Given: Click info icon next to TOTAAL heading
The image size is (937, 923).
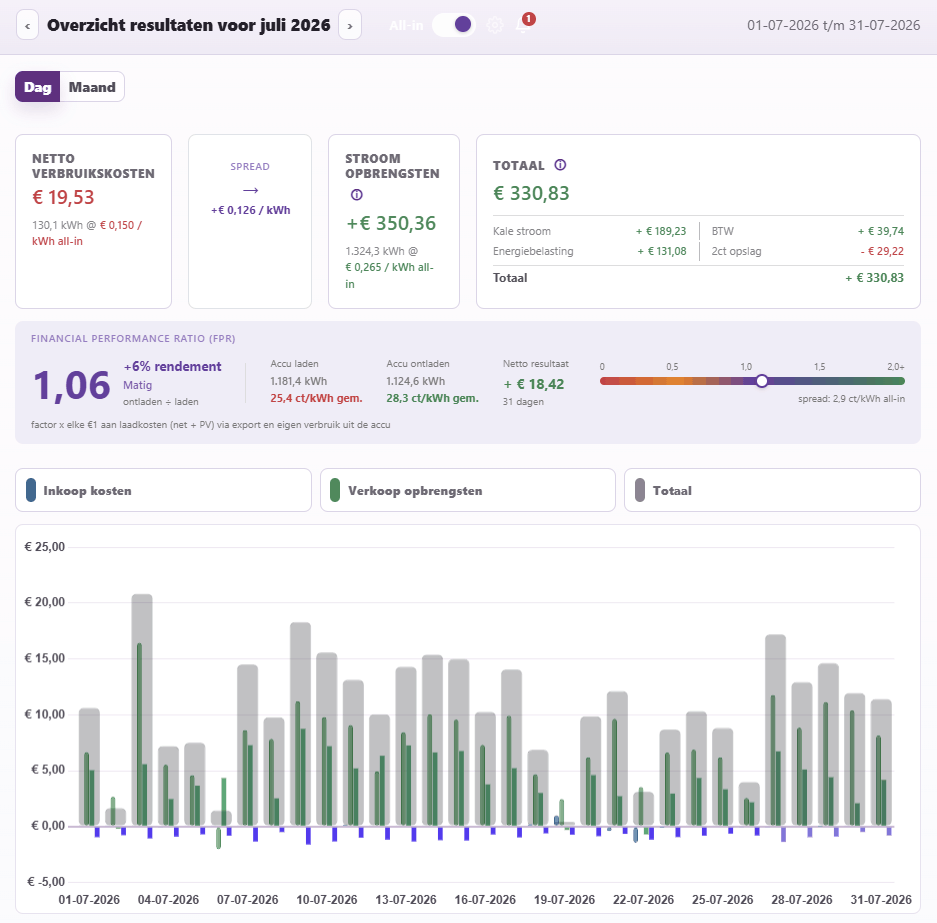Looking at the screenshot, I should [x=560, y=165].
